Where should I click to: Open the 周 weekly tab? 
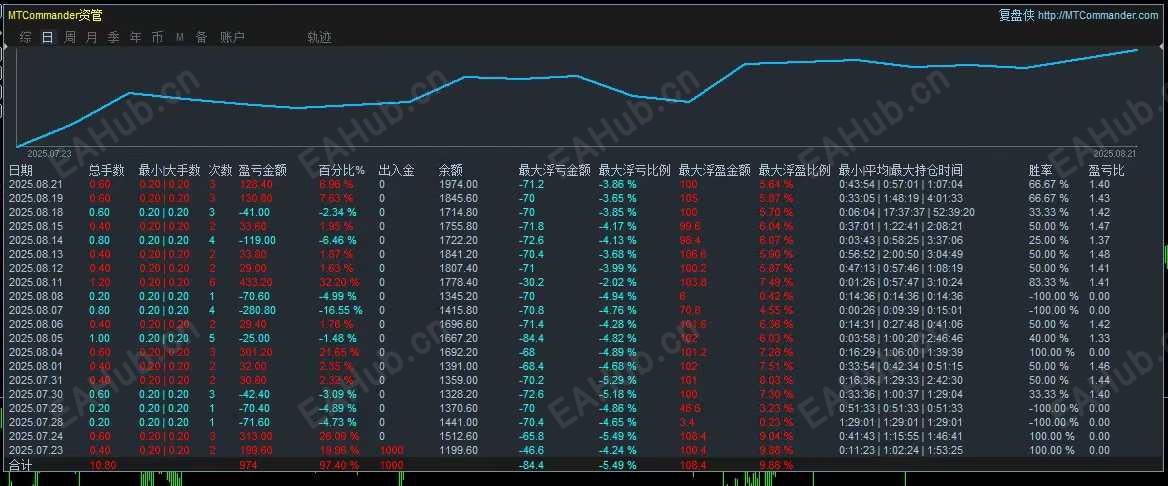pyautogui.click(x=69, y=37)
